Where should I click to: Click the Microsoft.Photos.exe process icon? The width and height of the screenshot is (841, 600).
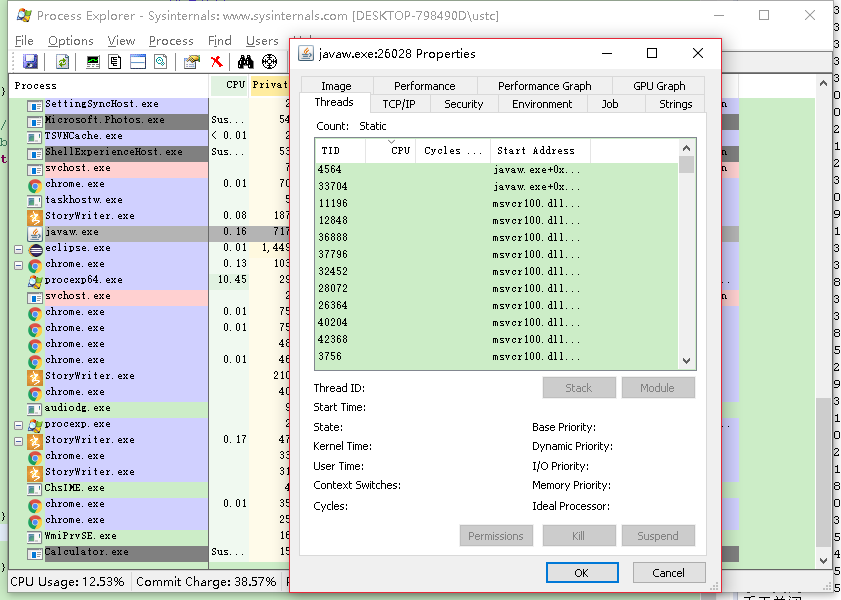pos(35,122)
